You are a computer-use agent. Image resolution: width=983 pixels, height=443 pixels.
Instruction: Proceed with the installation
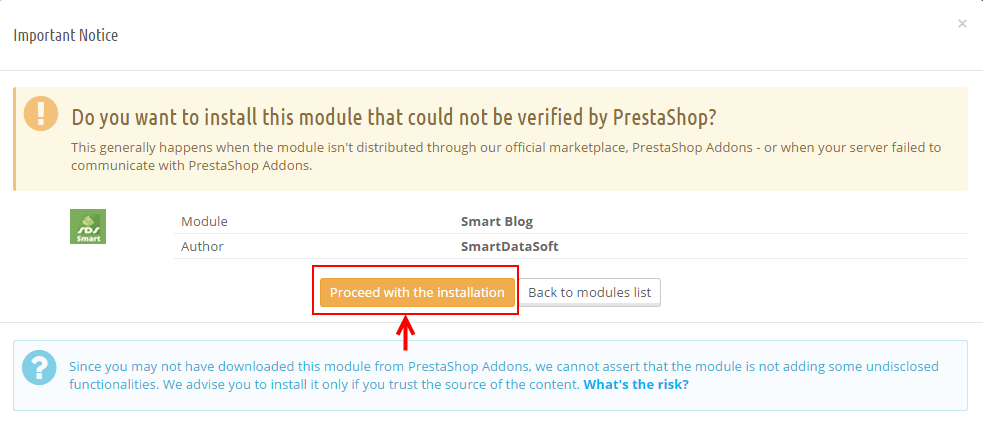(417, 292)
